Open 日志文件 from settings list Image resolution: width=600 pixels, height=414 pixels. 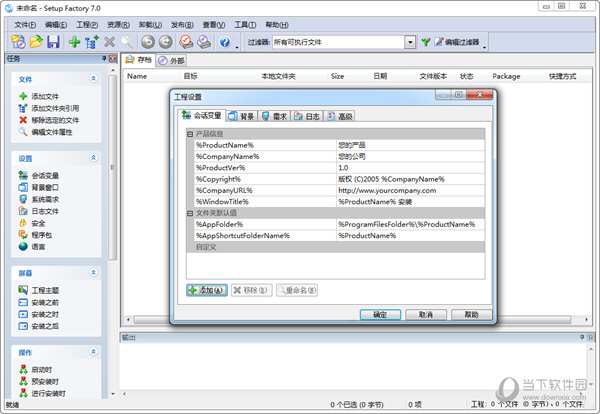[39, 211]
